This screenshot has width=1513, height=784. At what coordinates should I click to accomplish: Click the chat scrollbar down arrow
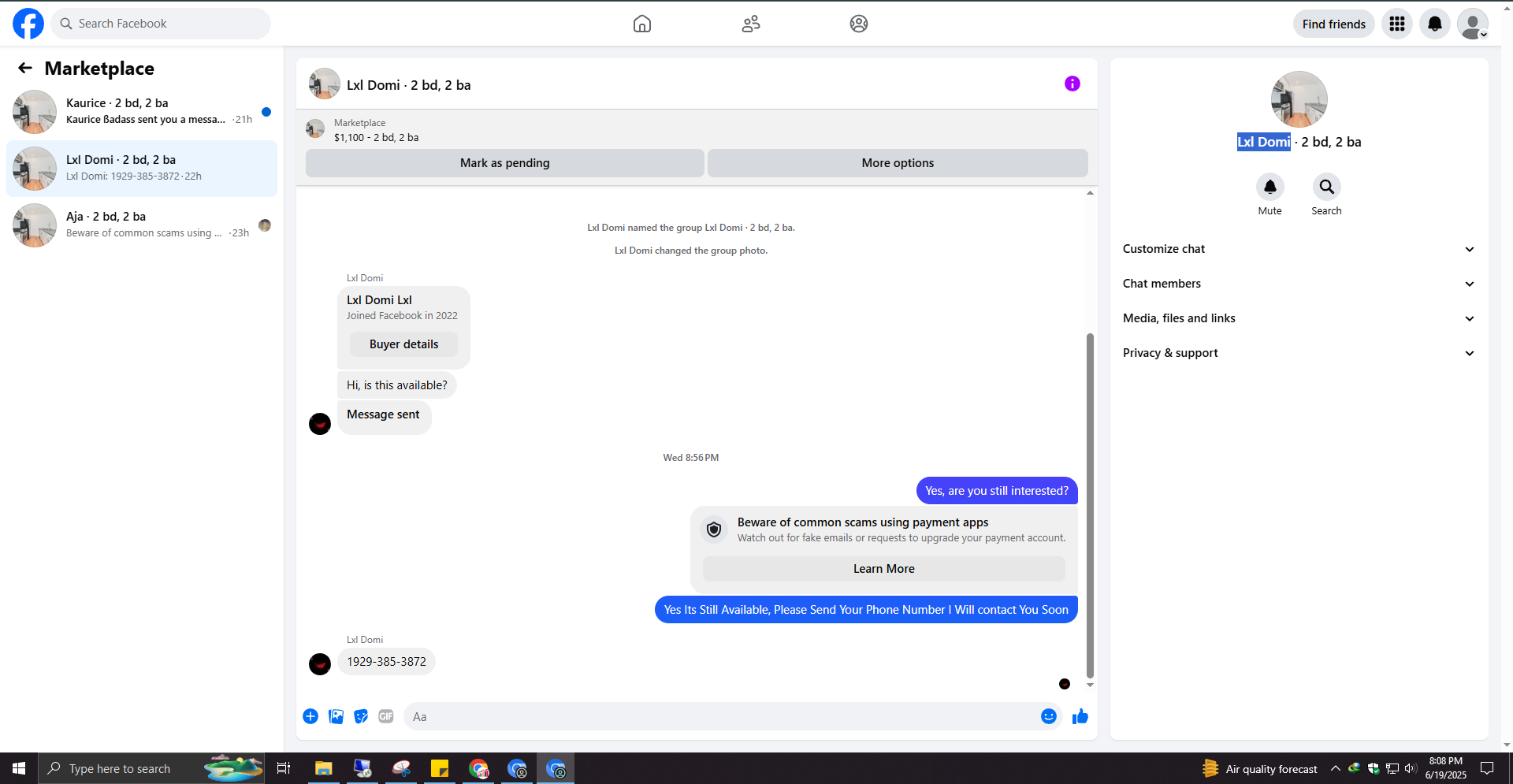point(1090,686)
